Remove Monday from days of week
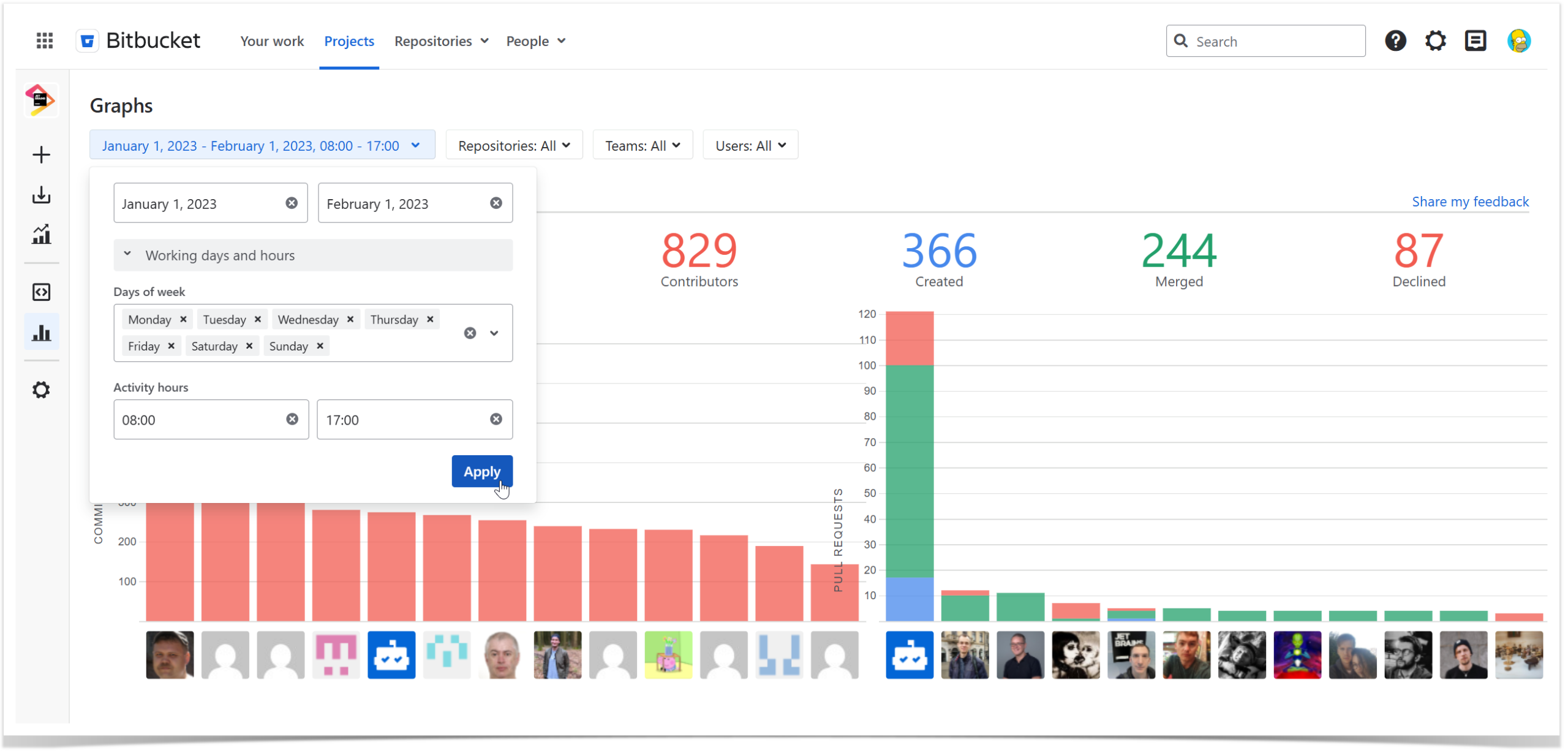This screenshot has width=1568, height=753. coord(183,319)
